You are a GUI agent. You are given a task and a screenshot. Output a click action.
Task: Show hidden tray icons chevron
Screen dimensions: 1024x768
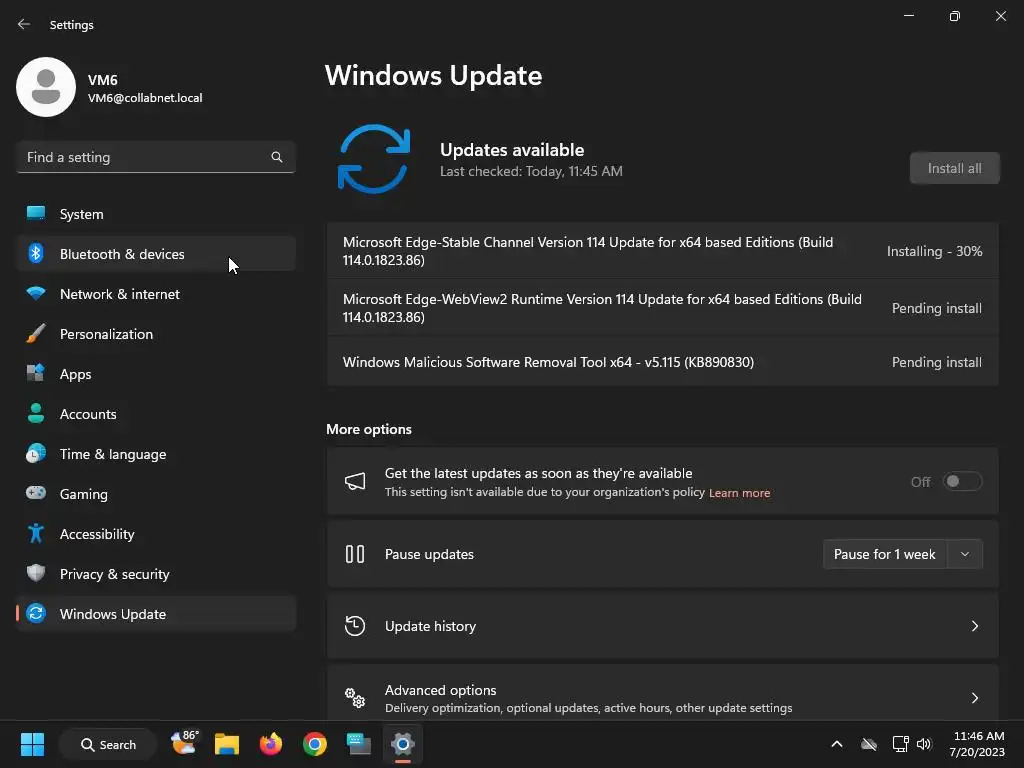(837, 744)
